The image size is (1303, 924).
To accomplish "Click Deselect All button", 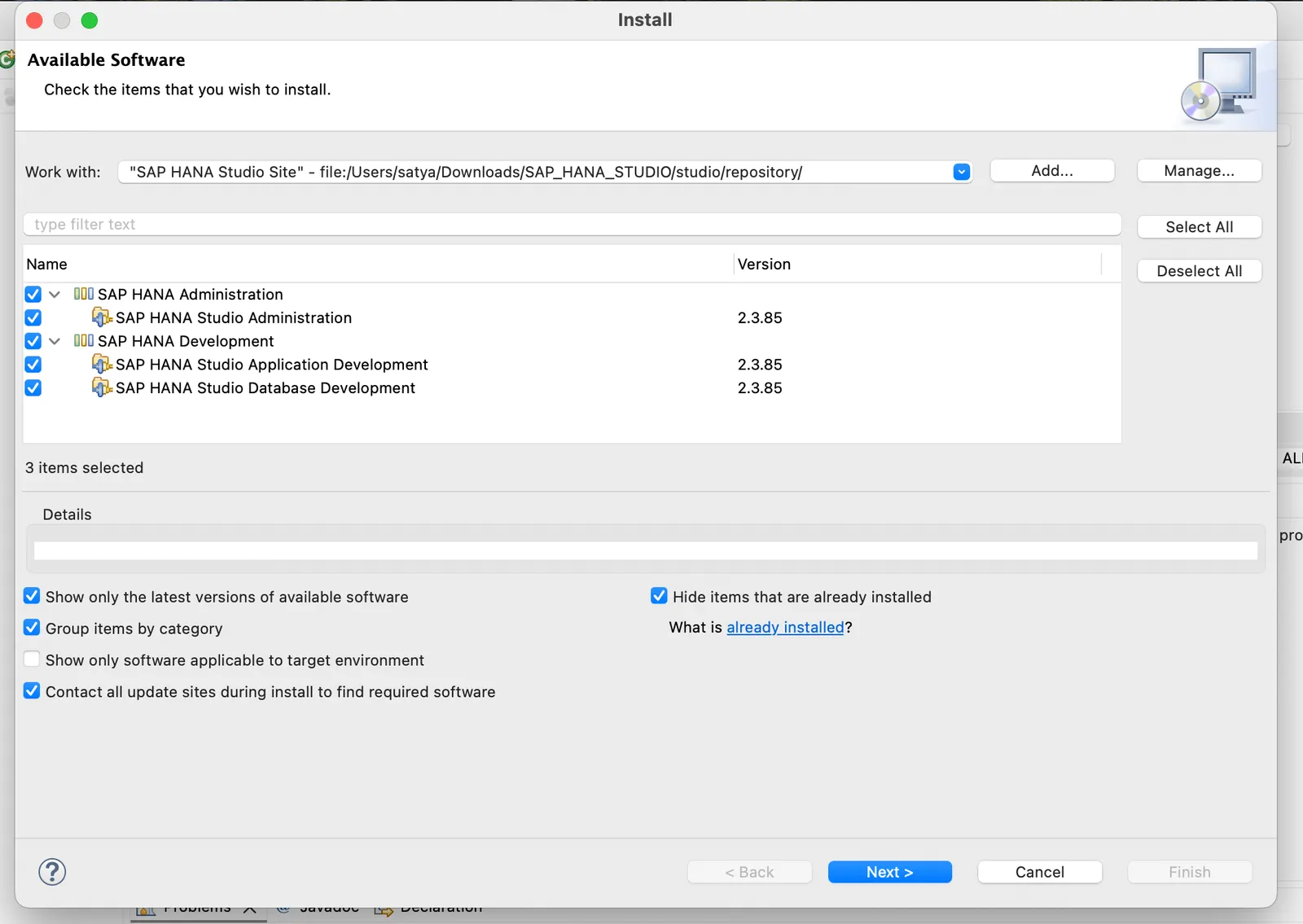I will (1199, 271).
